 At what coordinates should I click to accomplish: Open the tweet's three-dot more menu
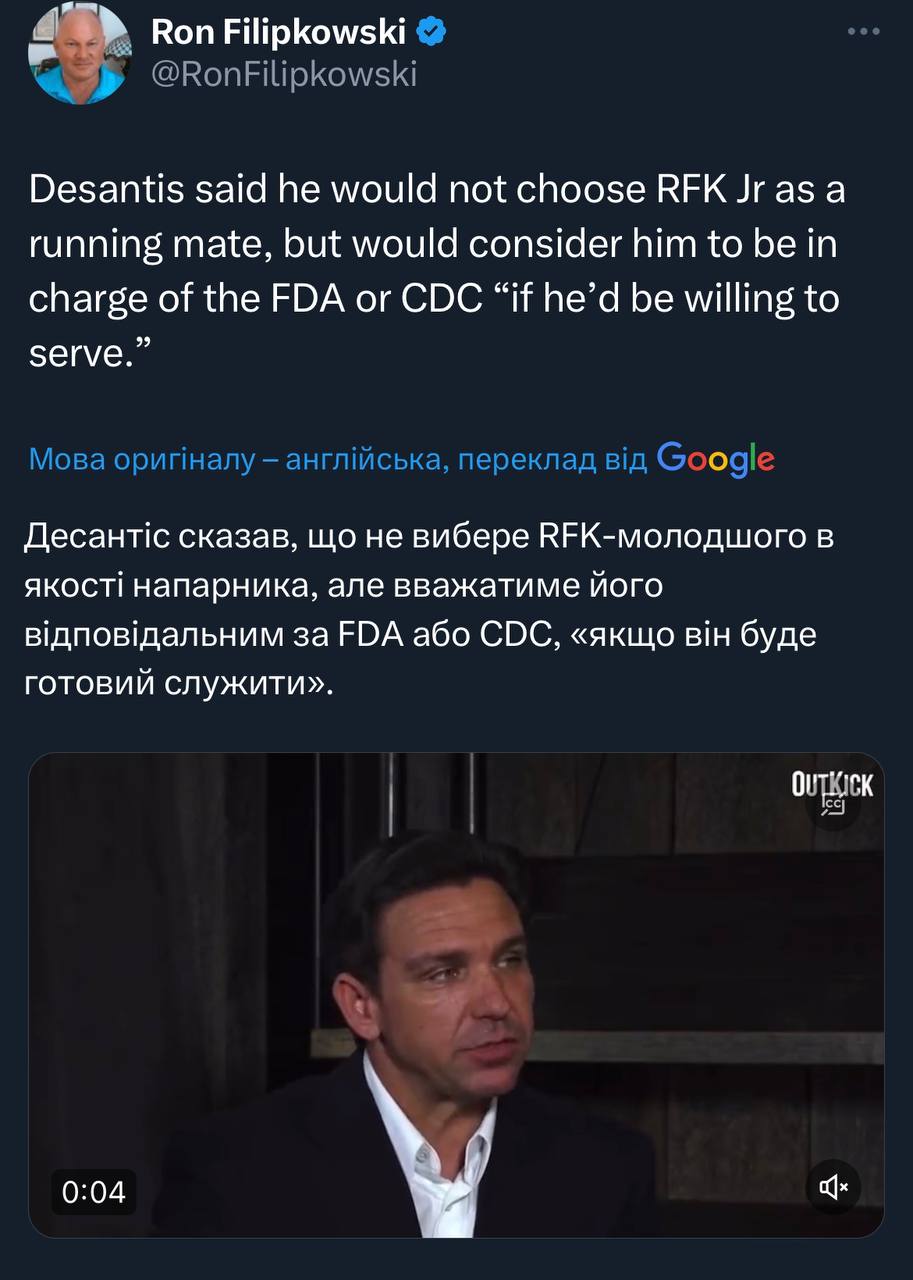pyautogui.click(x=863, y=31)
